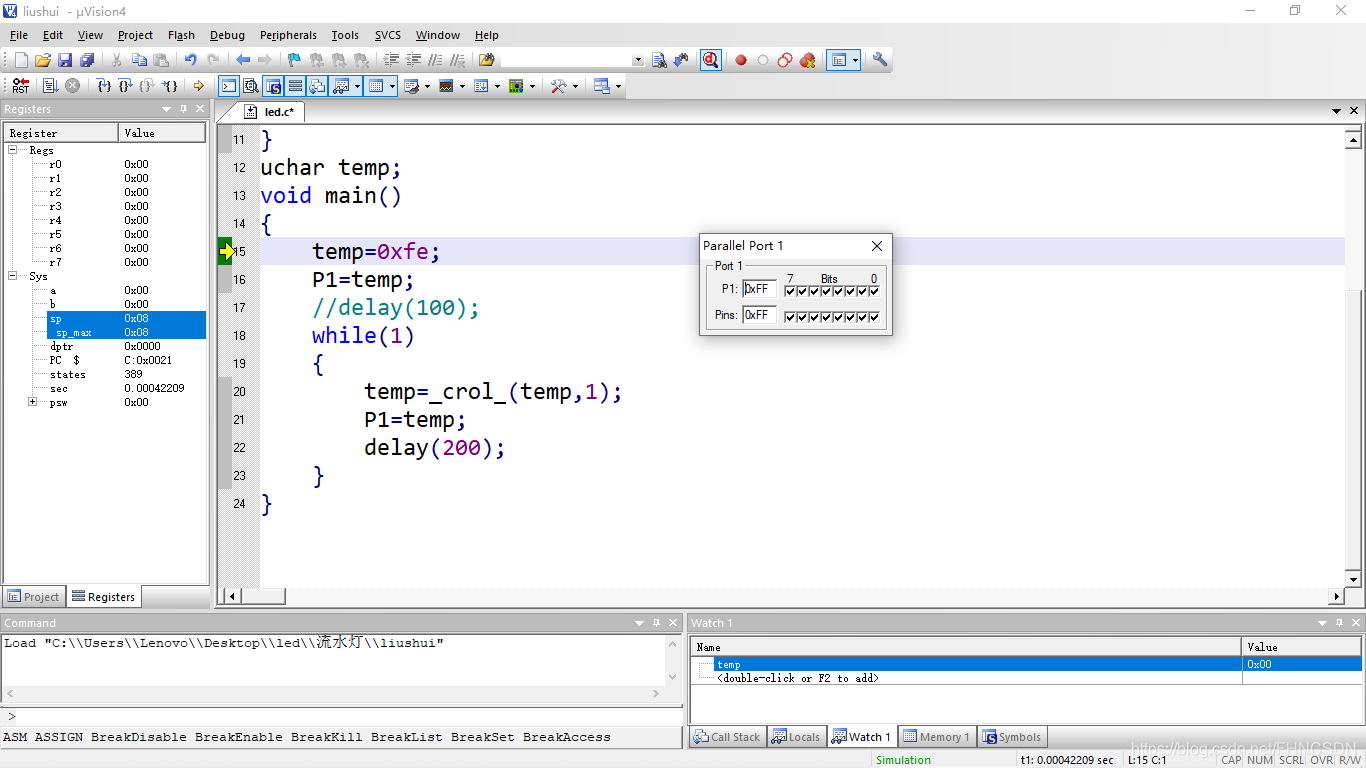Screen dimensions: 1366x768
Task: Select the temp variable row in Watch 1
Action: (x=729, y=664)
